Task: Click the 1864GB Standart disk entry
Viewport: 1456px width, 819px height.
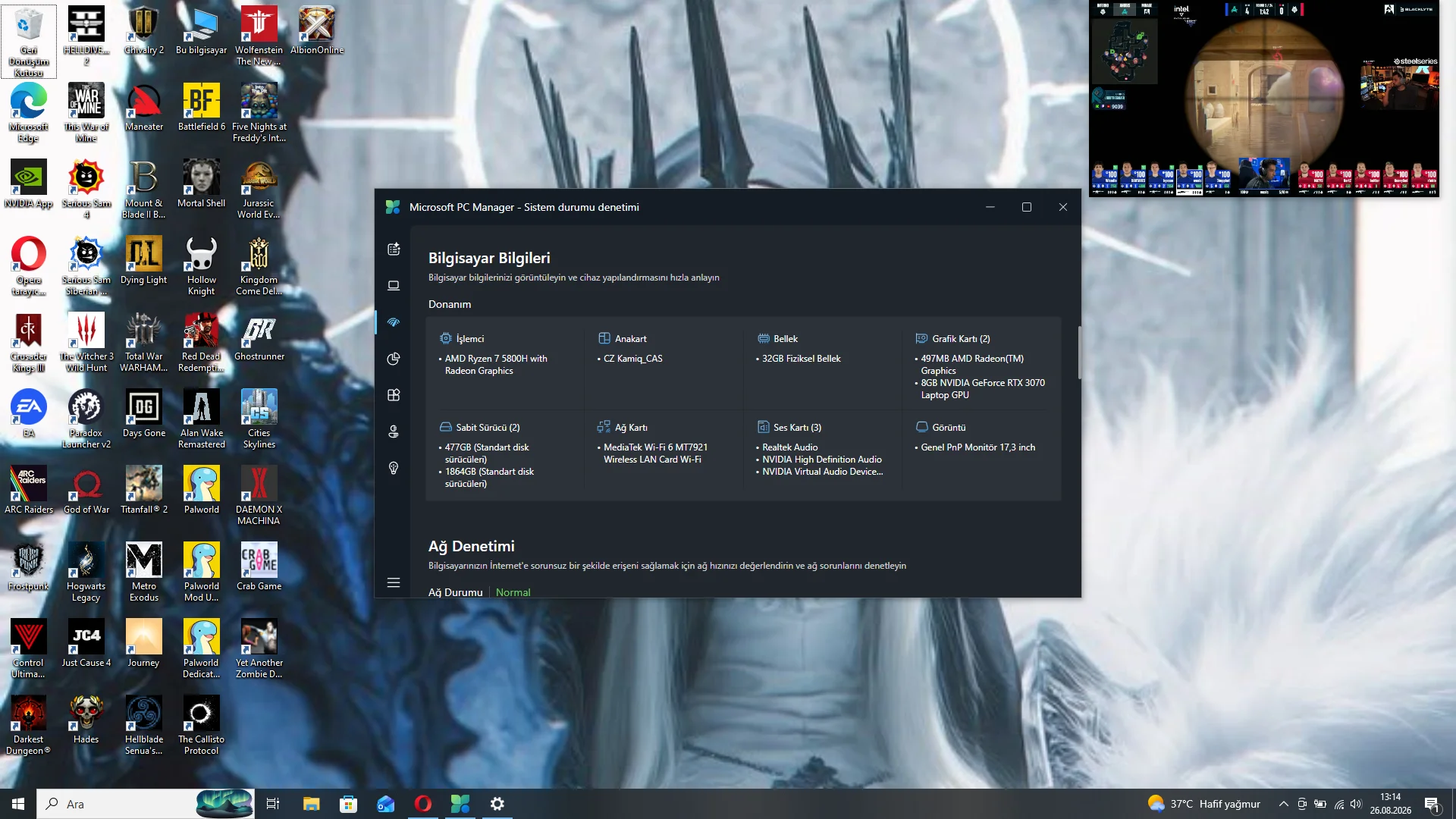Action: 489,478
